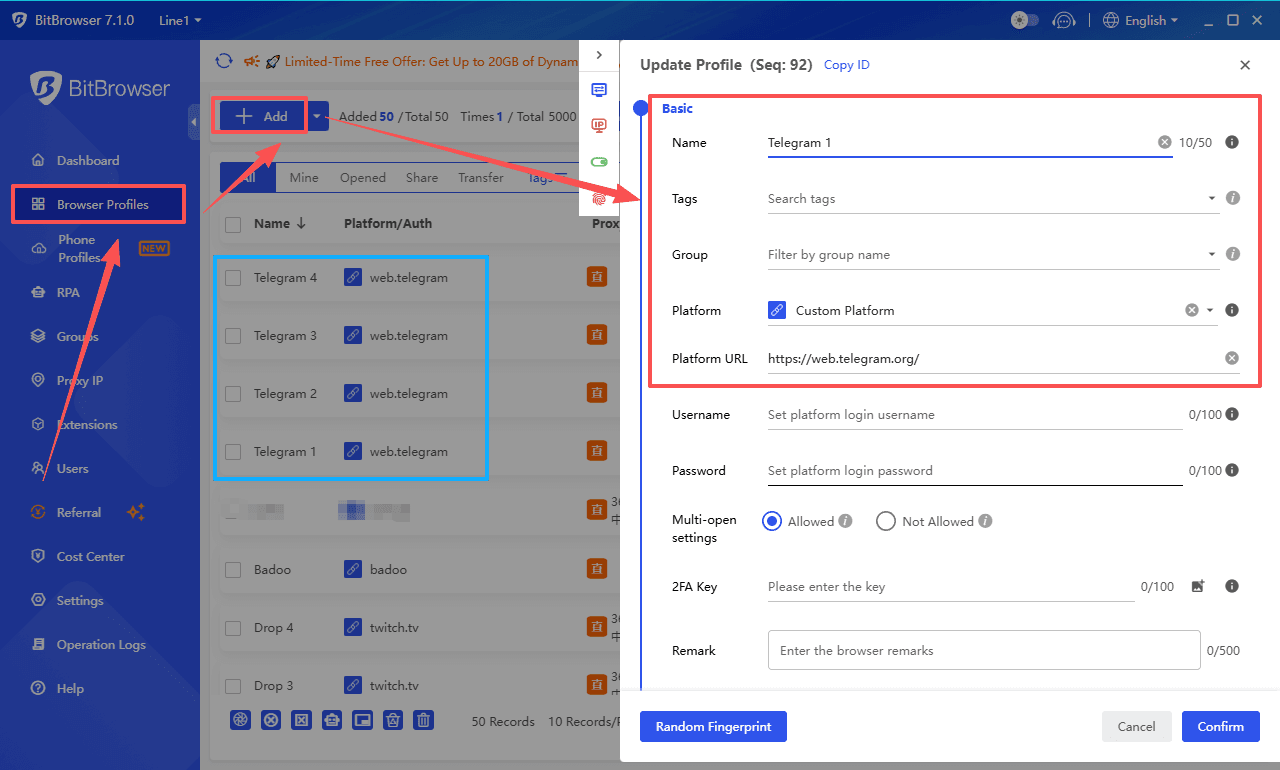Toggle the green switch in side strip
The width and height of the screenshot is (1280, 770).
[599, 161]
